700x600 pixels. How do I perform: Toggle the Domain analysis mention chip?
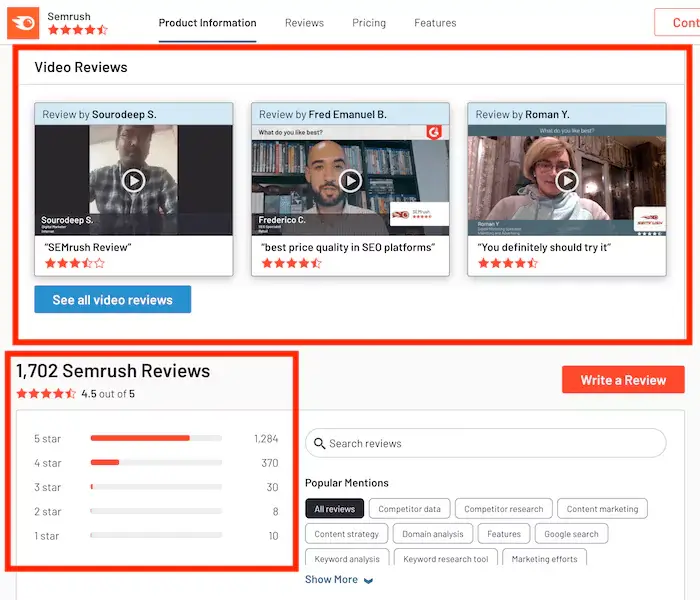point(433,534)
